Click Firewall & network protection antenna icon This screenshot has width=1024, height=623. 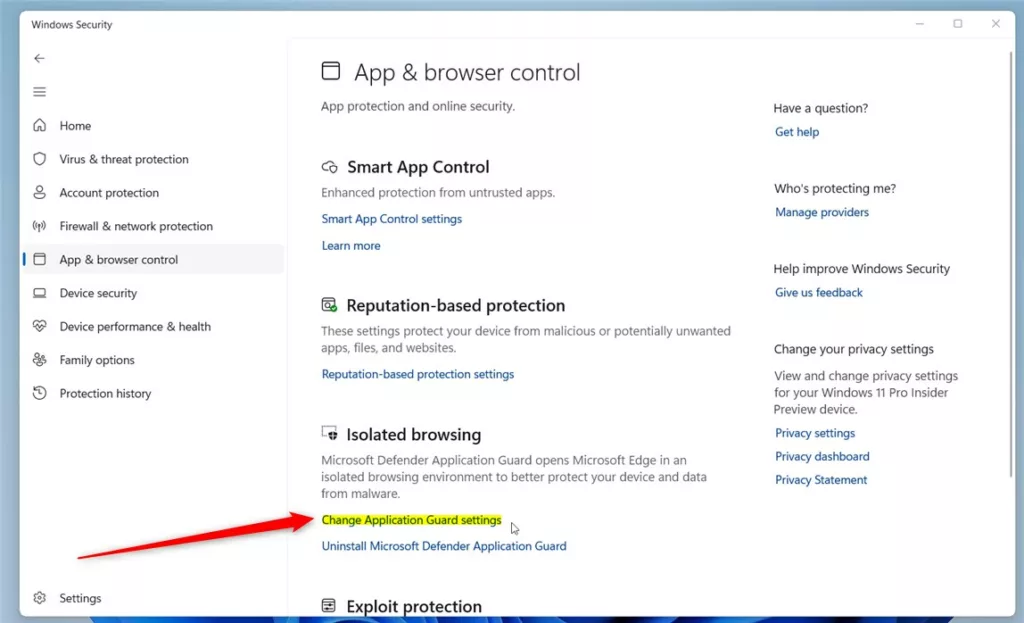tap(40, 226)
